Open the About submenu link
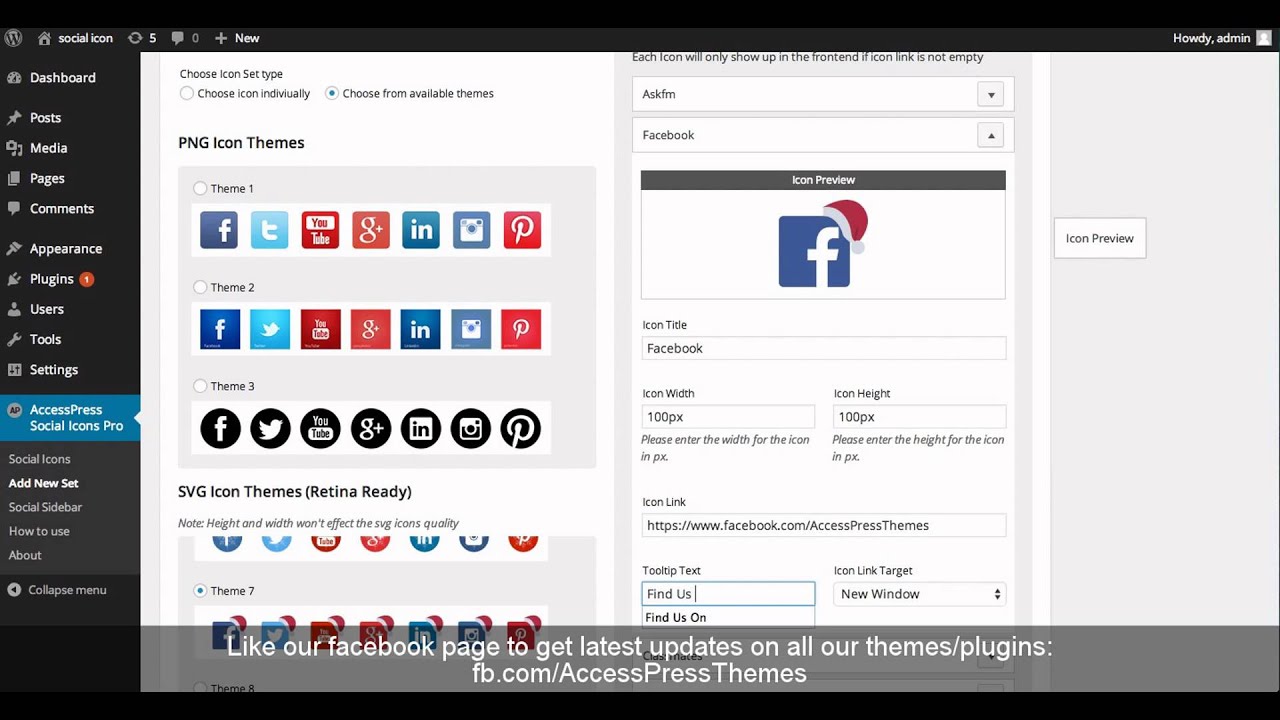The height and width of the screenshot is (720, 1280). click(x=25, y=555)
